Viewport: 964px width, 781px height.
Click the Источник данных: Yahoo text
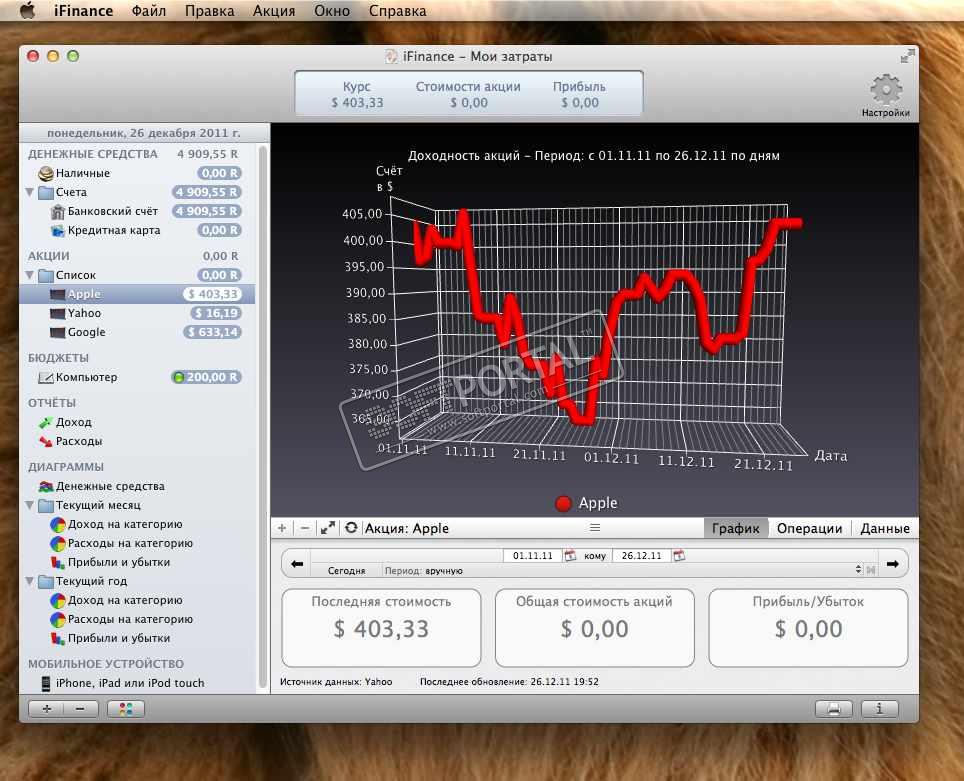pos(336,682)
